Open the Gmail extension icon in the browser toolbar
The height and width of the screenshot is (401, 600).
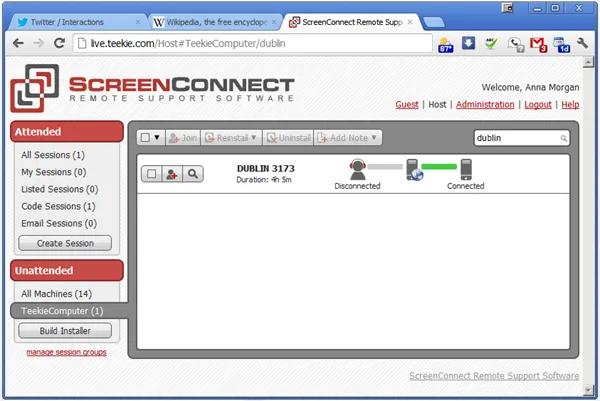coord(538,44)
